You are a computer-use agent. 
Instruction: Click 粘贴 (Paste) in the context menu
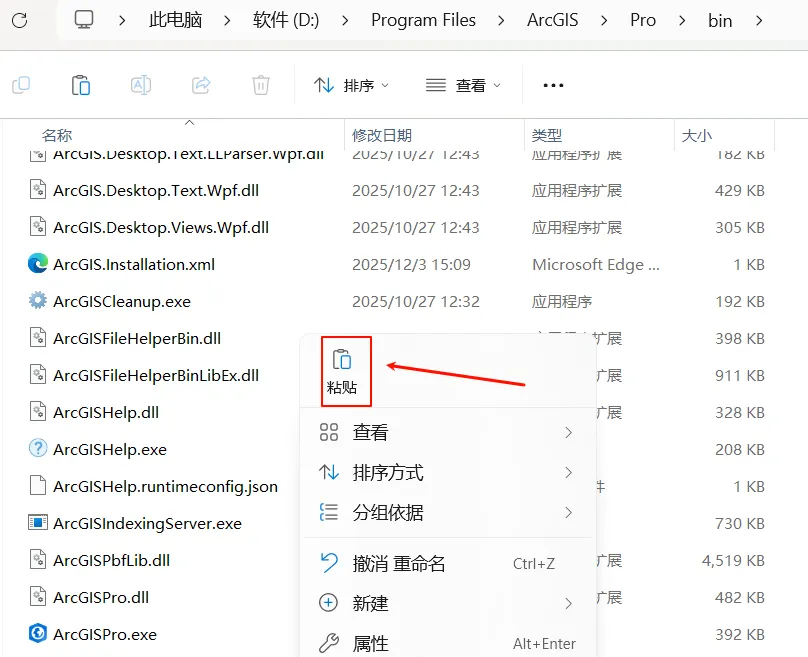pos(342,372)
